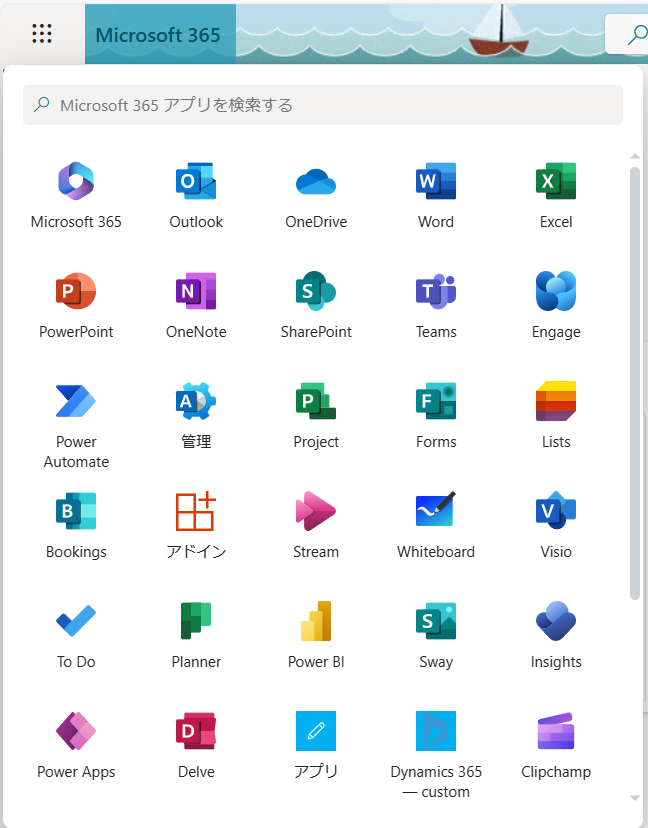Open the アプリ tile with pencil icon
The image size is (648, 828).
pos(316,731)
